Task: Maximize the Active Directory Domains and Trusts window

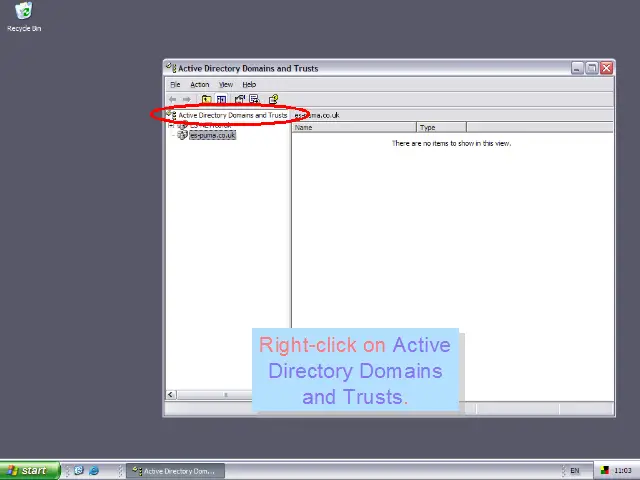Action: coord(592,68)
